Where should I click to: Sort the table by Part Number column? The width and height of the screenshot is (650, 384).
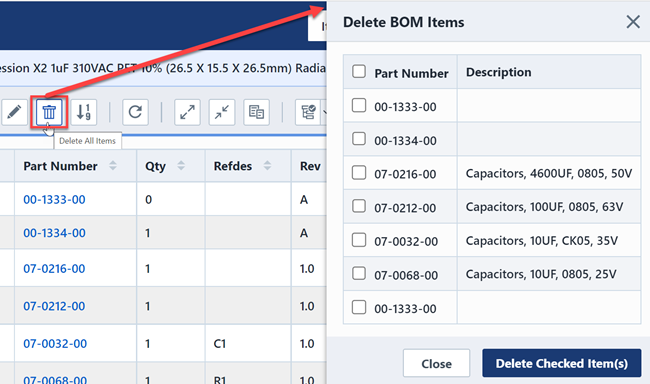pos(112,166)
